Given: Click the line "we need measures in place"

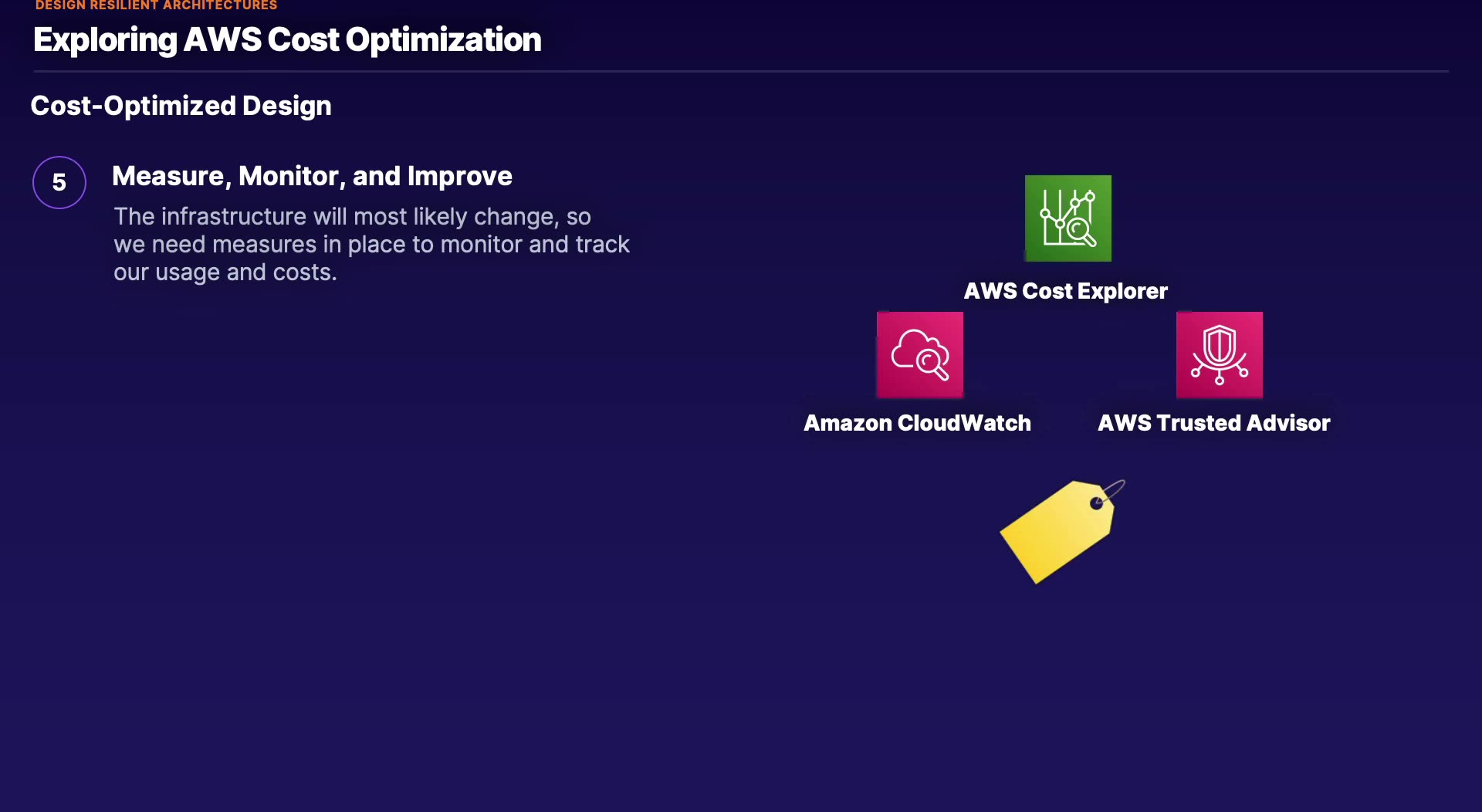Looking at the screenshot, I should click(x=371, y=245).
